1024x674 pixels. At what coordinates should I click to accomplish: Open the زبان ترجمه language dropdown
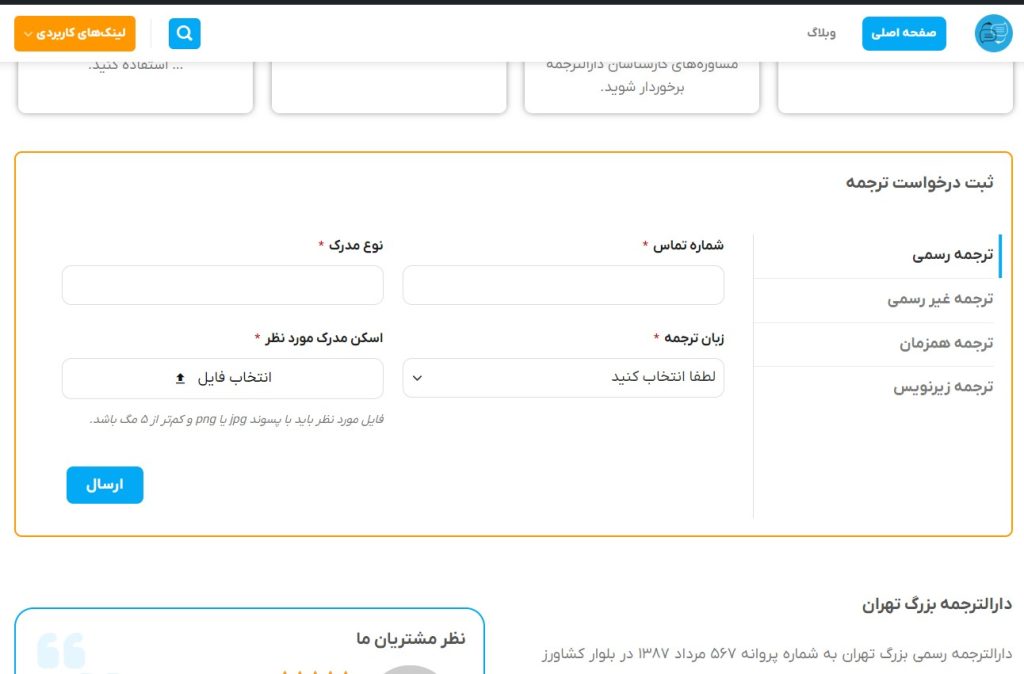click(563, 378)
